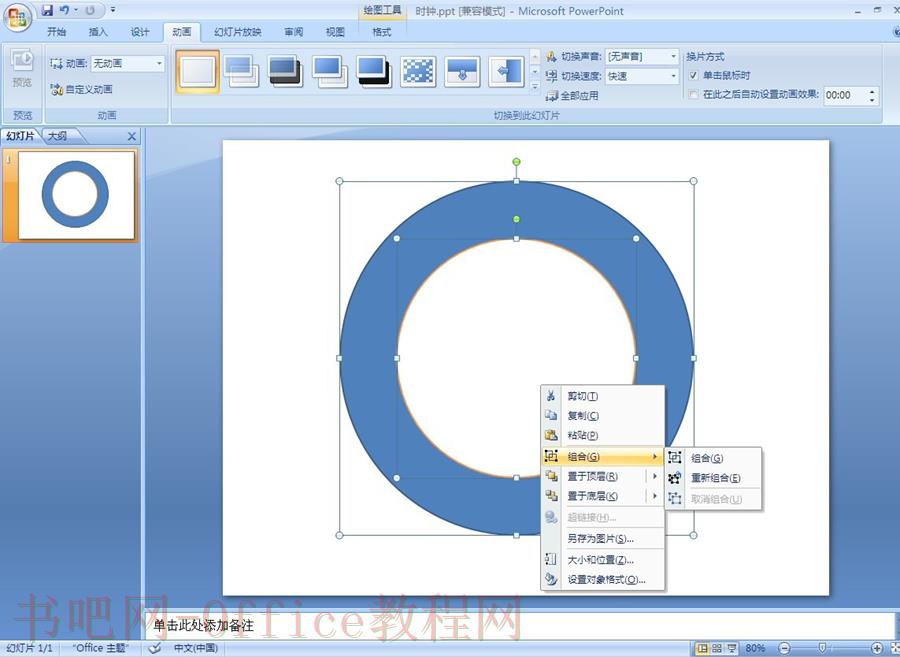Select the dissolve checkerboard transition icon
This screenshot has width=900, height=657.
click(418, 72)
